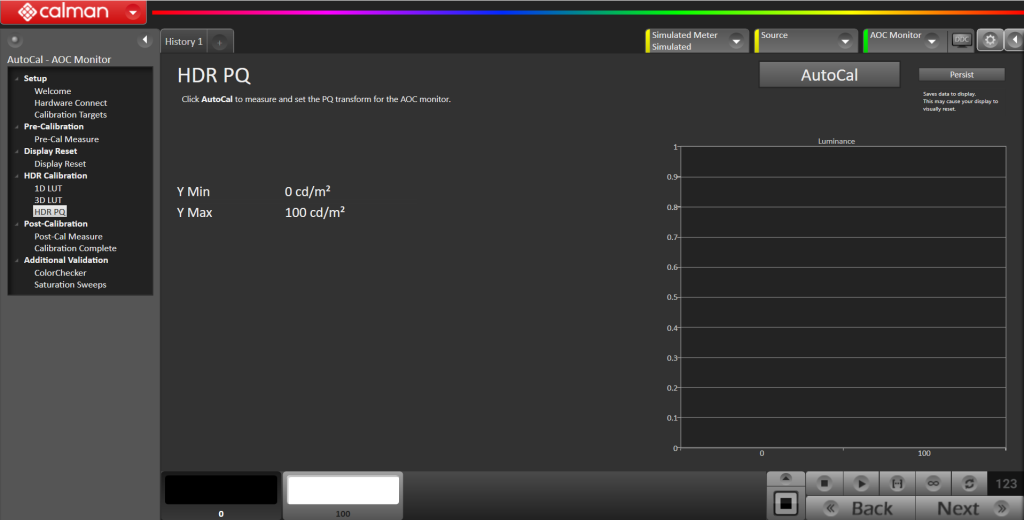This screenshot has height=520, width=1024.
Task: Open the Calman main menu arrow
Action: tap(133, 12)
